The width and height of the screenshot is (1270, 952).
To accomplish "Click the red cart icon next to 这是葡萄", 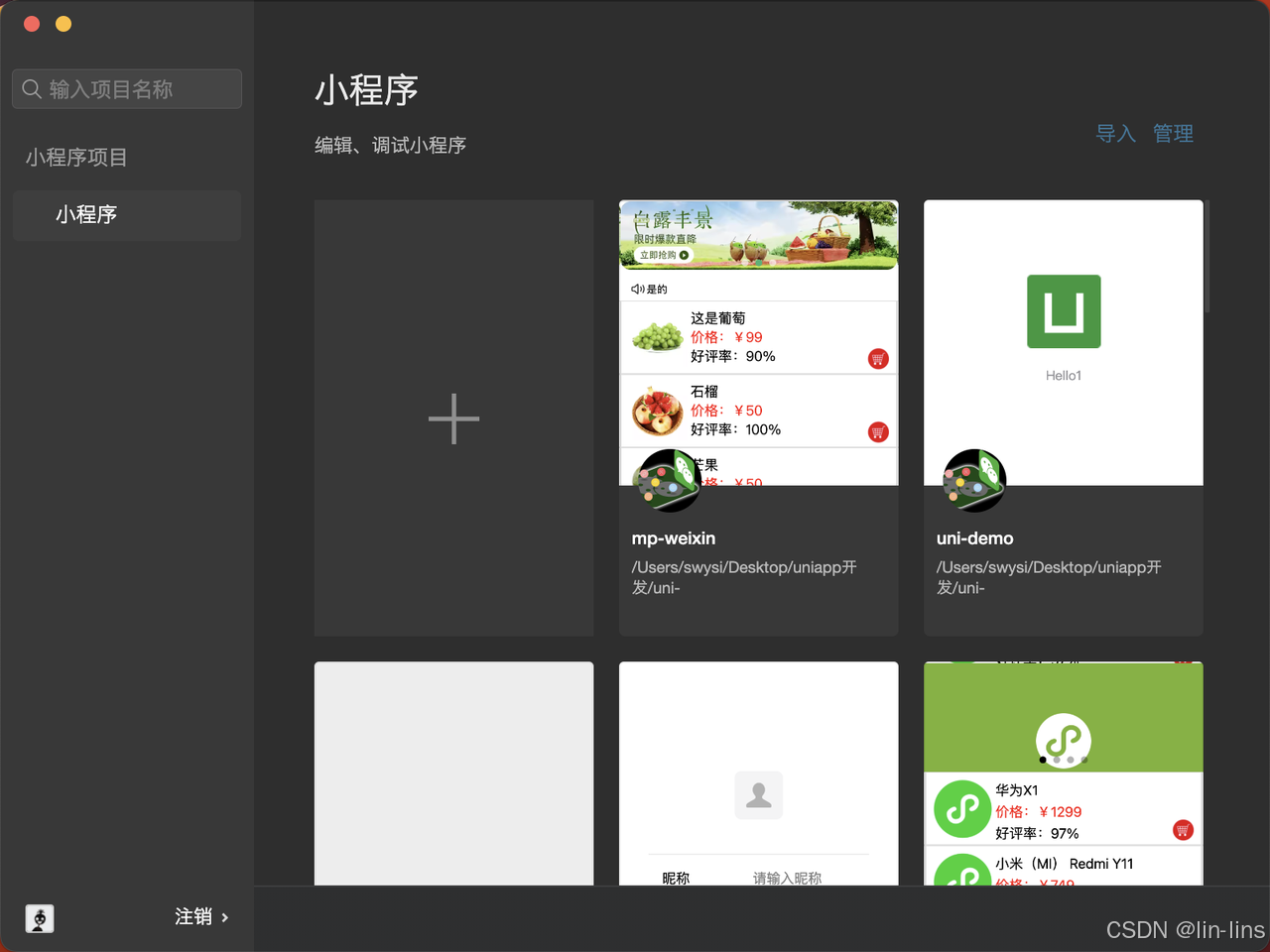I will coord(877,359).
